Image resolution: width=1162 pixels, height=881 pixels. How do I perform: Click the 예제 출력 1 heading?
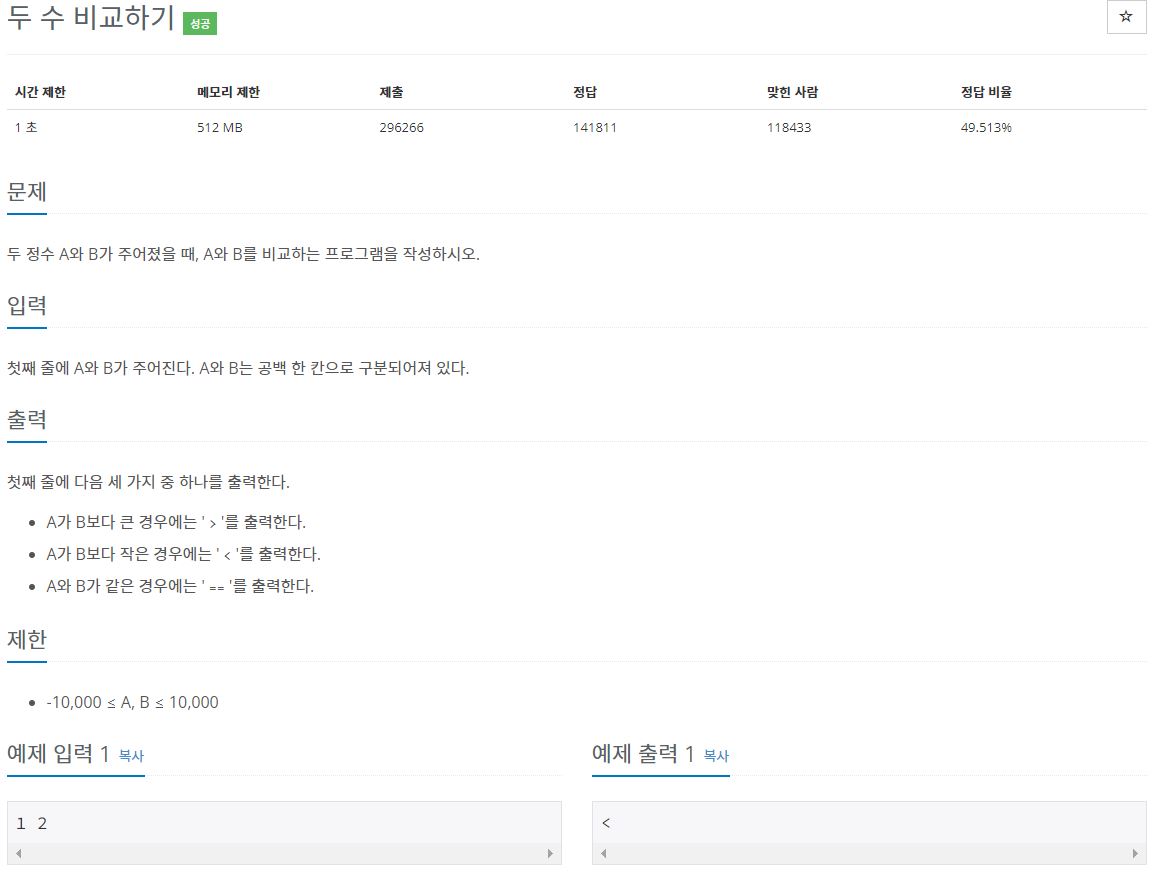coord(643,754)
